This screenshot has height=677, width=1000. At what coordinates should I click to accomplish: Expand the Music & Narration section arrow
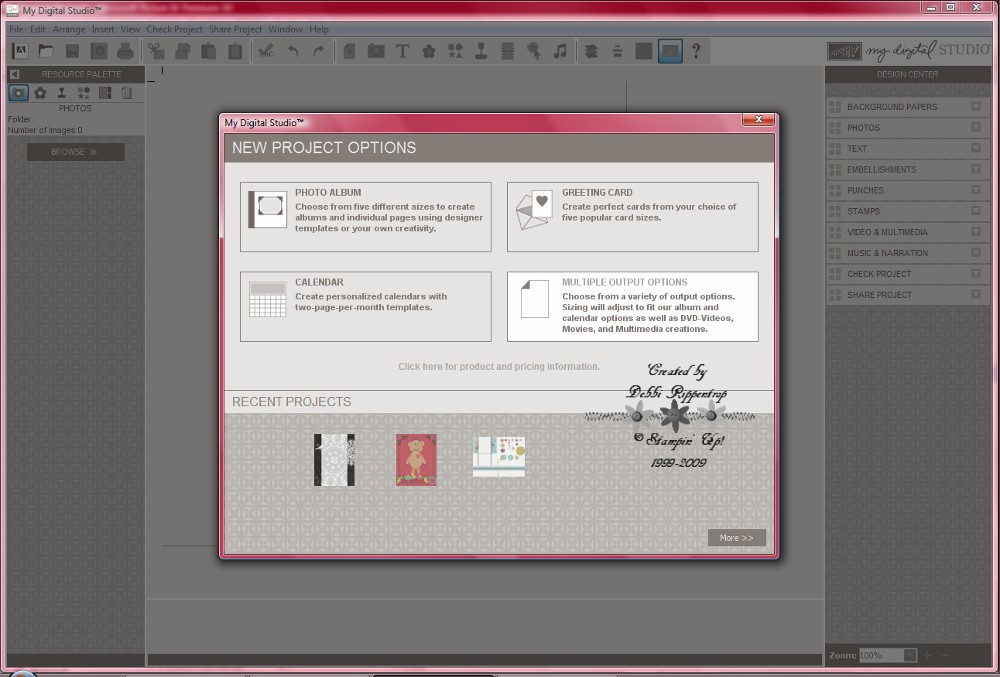pos(976,252)
